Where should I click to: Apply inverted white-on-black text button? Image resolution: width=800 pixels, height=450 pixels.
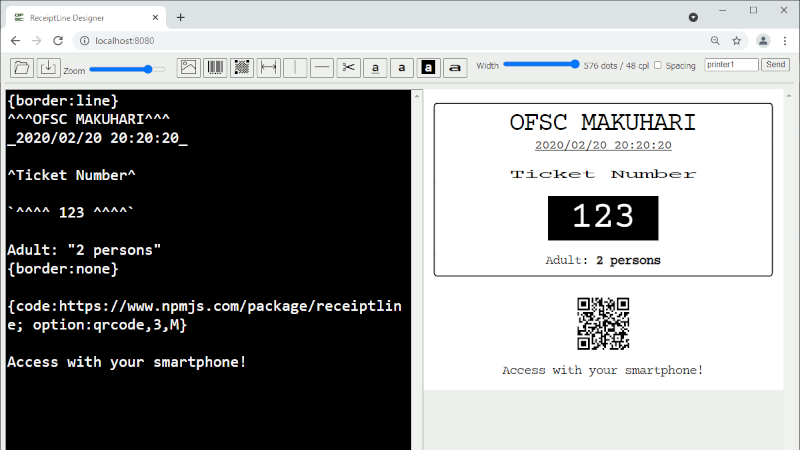428,67
